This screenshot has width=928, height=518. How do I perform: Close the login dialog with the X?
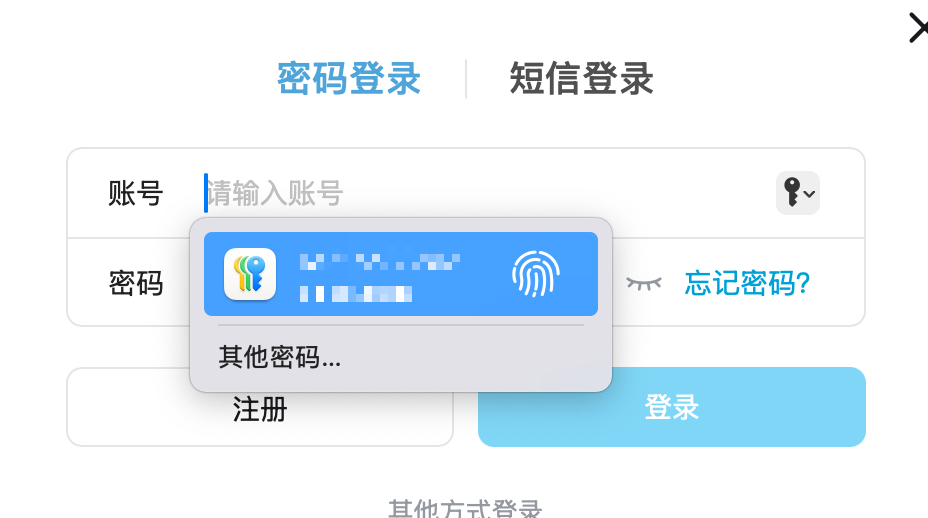coord(918,28)
